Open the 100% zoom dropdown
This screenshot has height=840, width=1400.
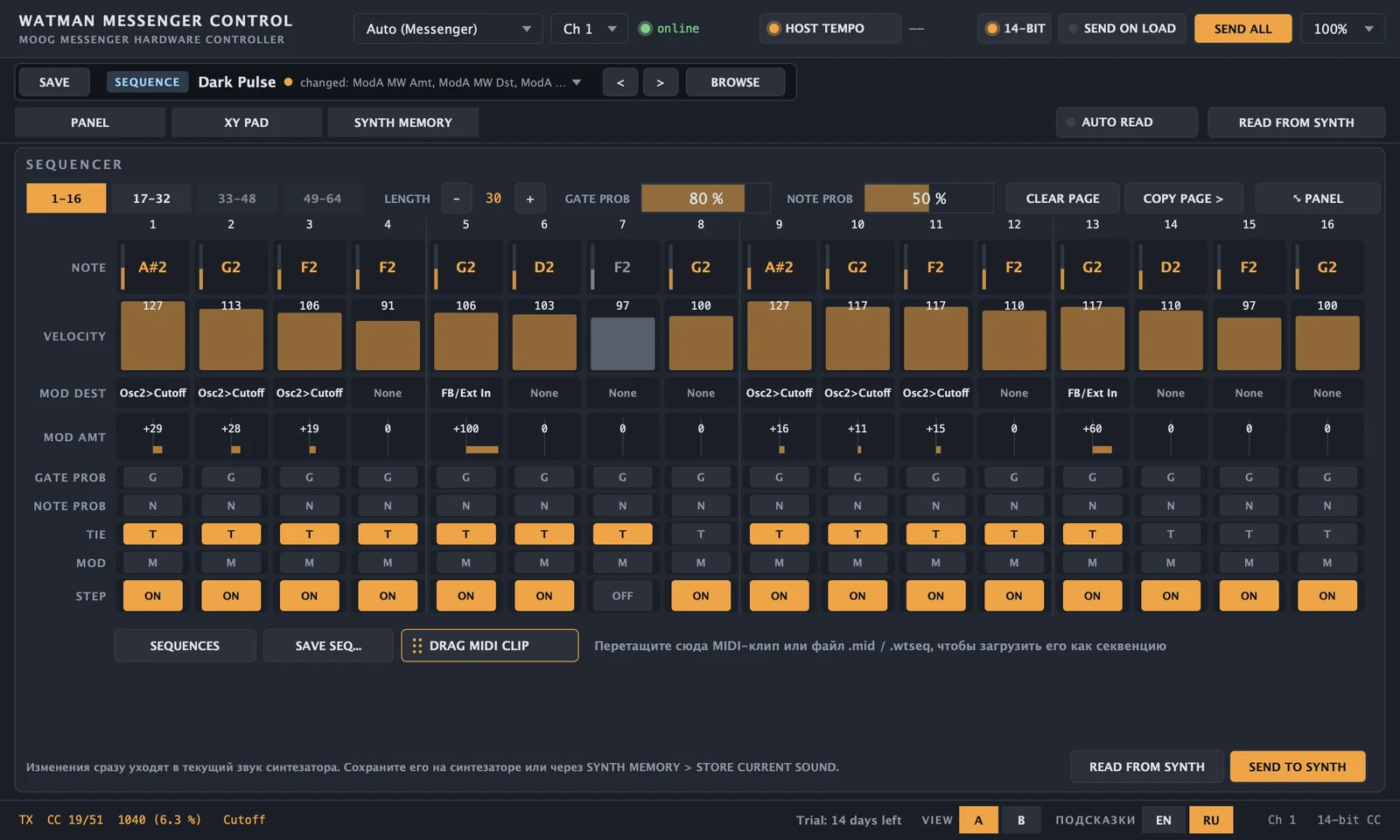pyautogui.click(x=1342, y=29)
